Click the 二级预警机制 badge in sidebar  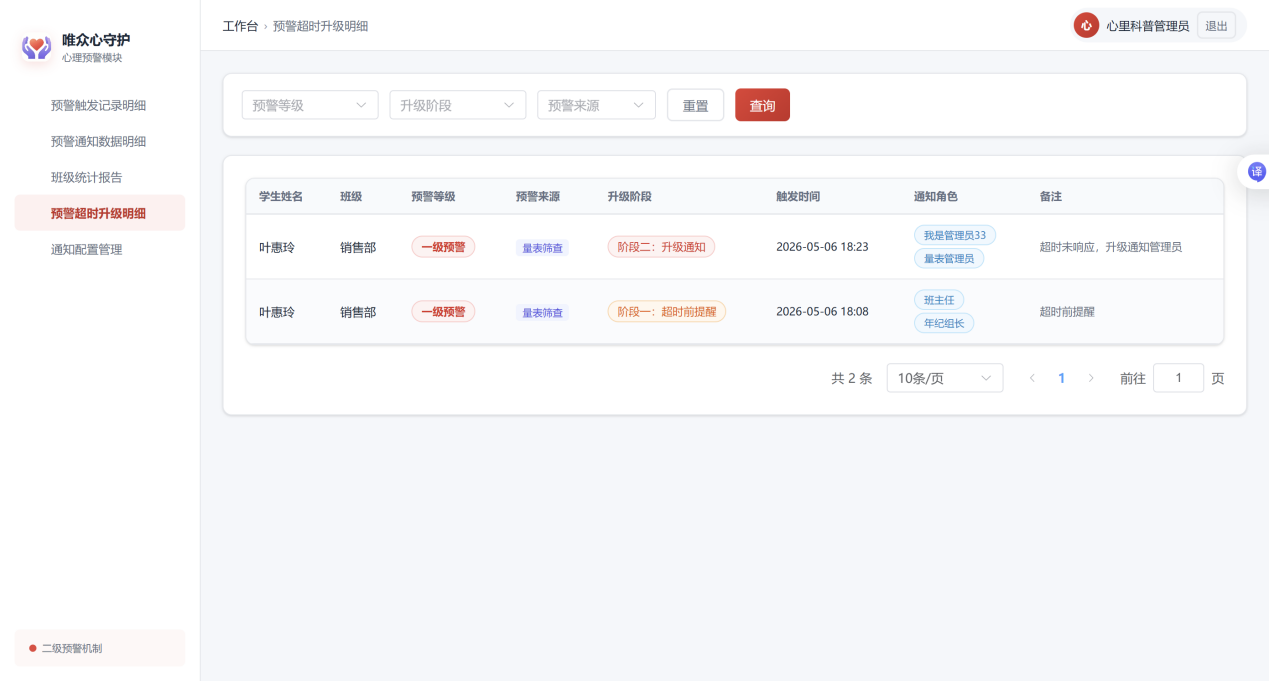[99, 648]
